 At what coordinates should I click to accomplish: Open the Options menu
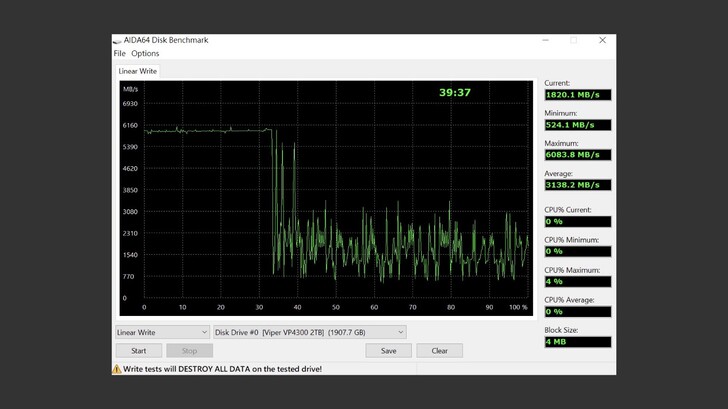click(145, 54)
